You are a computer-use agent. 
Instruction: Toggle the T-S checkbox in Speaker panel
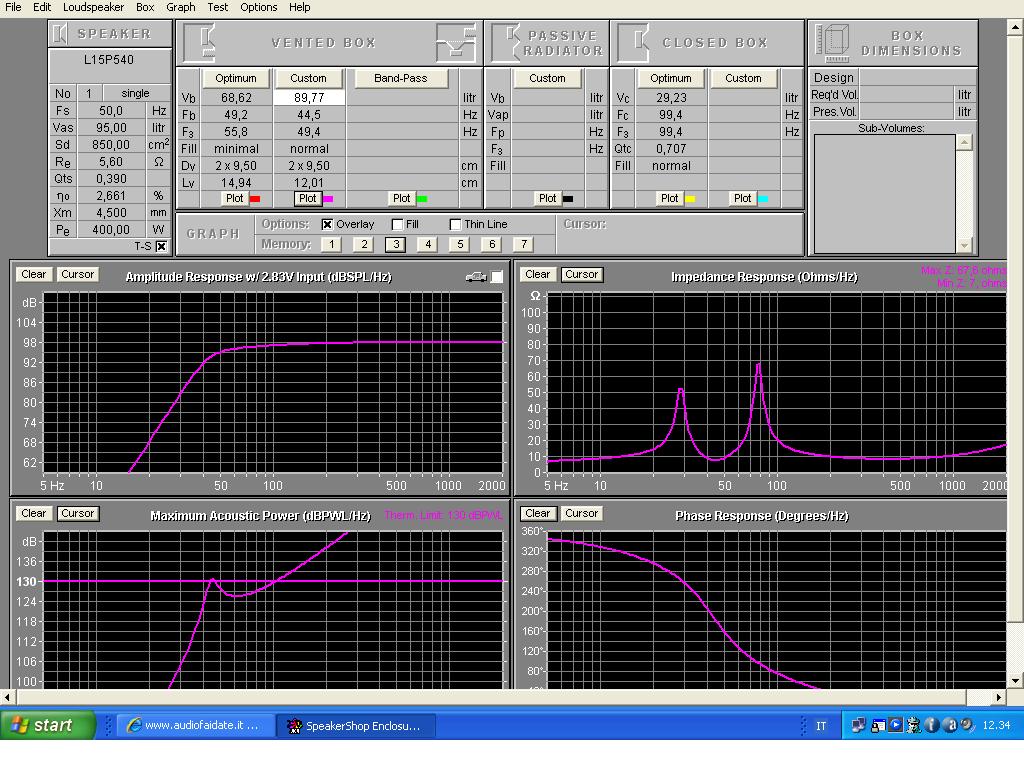click(161, 246)
